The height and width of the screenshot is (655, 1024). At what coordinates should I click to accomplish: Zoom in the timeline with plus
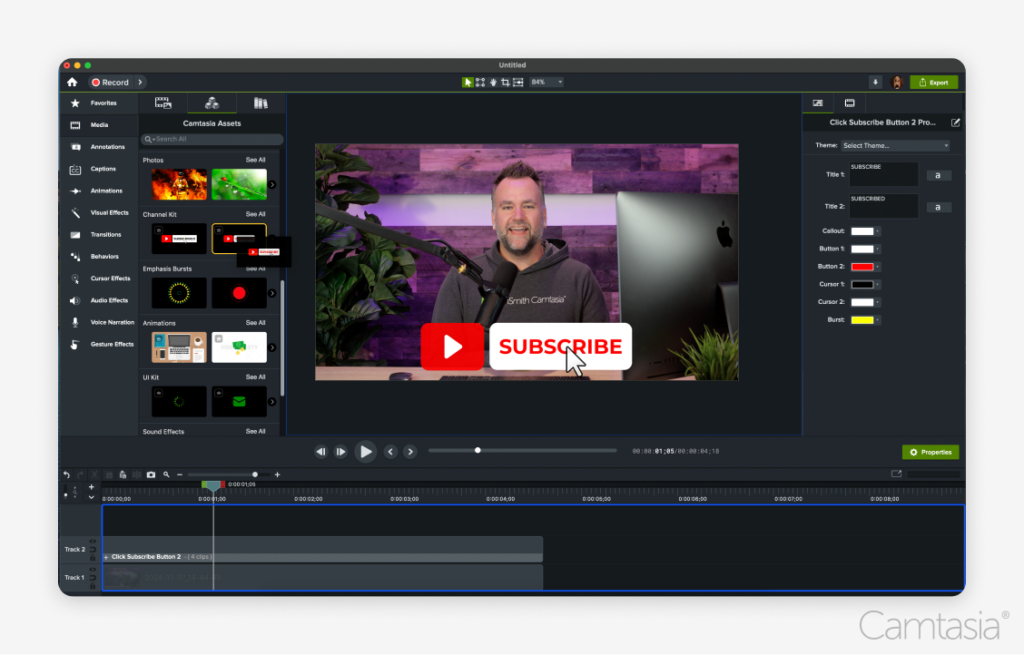point(278,475)
